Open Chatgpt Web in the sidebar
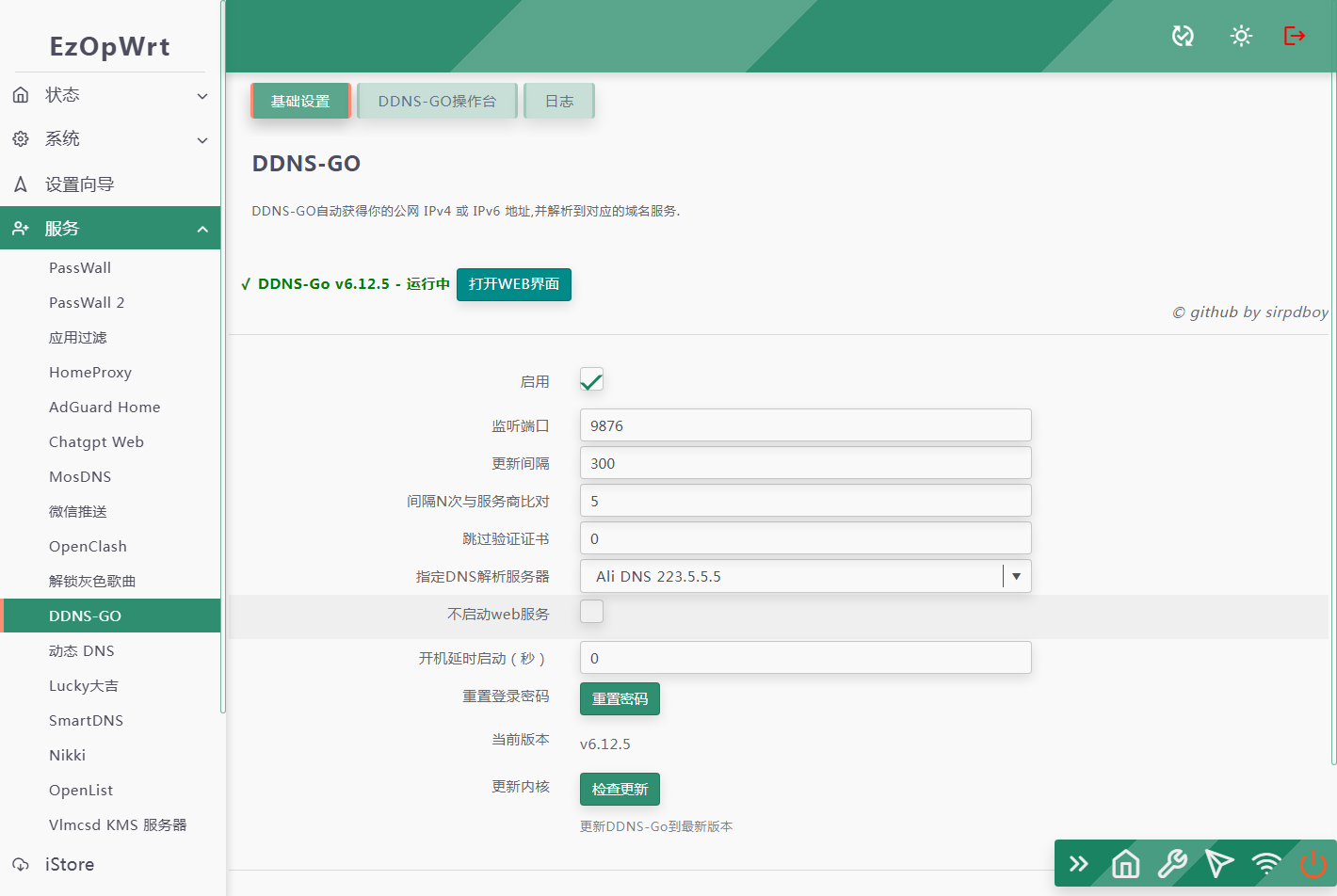 point(96,441)
